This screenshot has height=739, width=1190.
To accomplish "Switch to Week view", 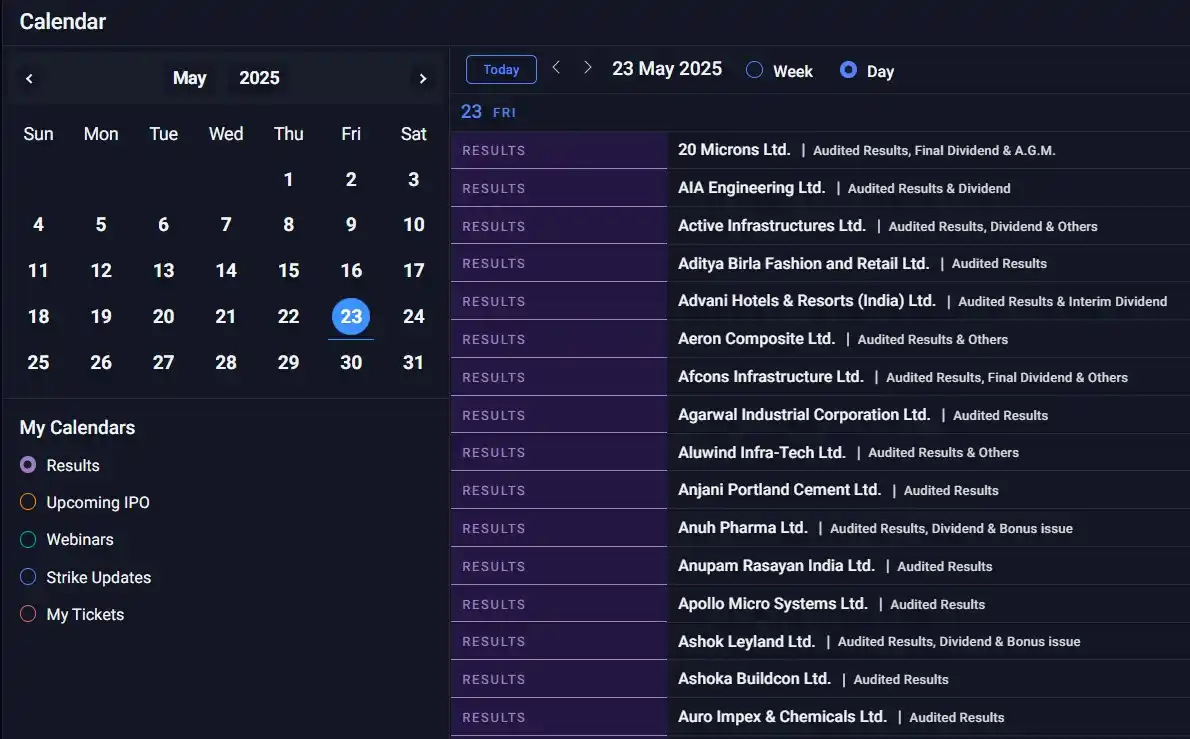I will [x=754, y=71].
